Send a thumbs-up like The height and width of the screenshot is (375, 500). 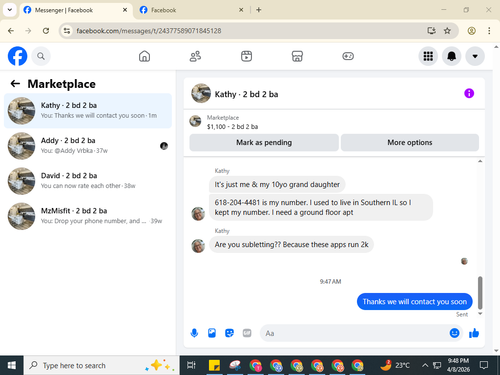coord(474,333)
